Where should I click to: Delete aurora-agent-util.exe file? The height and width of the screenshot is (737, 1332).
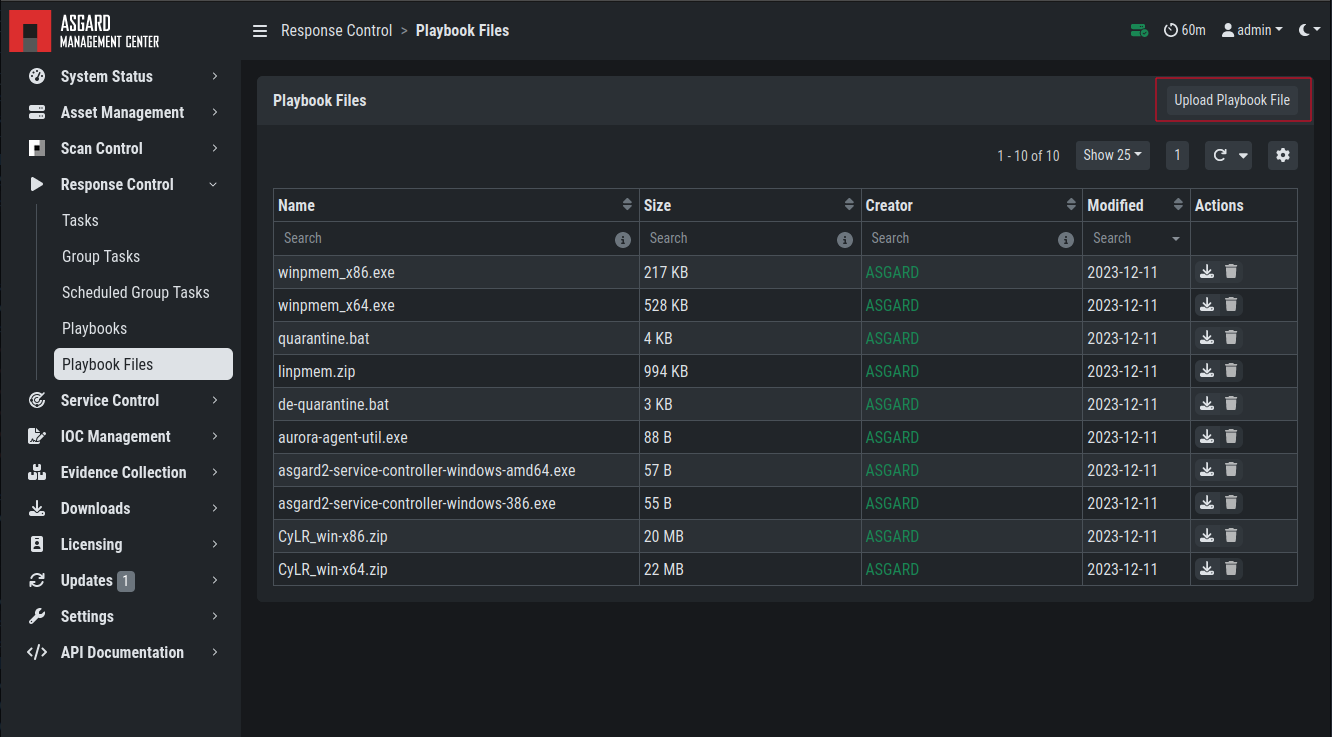pos(1231,437)
